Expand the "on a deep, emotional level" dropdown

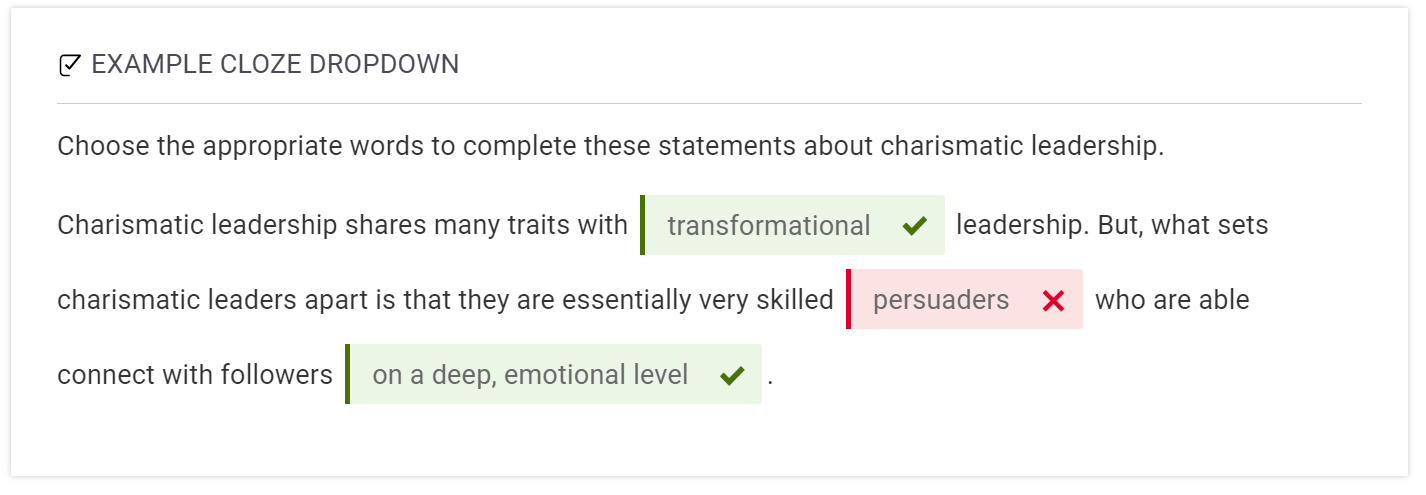click(530, 375)
